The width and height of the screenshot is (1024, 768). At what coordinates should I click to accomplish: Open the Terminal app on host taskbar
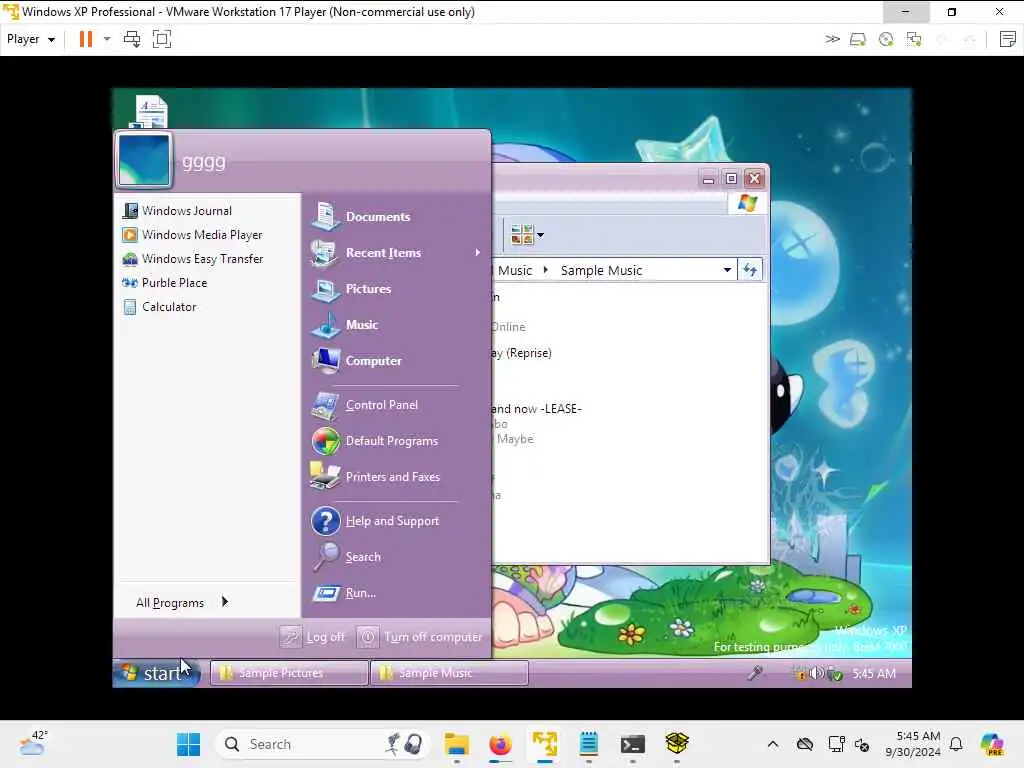(x=632, y=744)
